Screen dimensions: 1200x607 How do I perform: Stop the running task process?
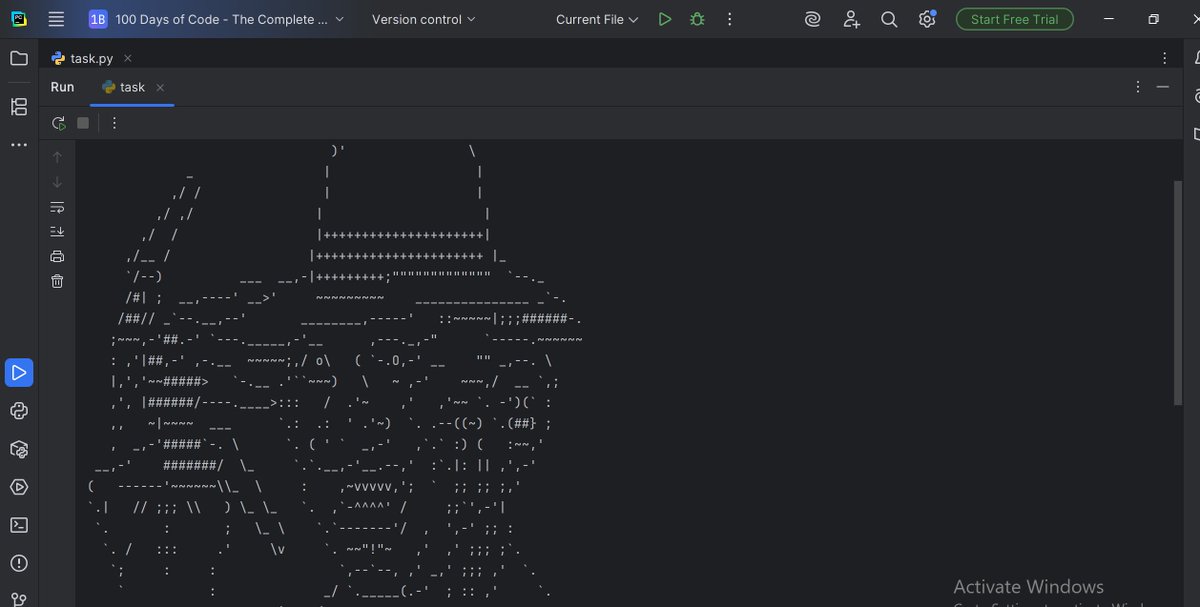coord(83,123)
